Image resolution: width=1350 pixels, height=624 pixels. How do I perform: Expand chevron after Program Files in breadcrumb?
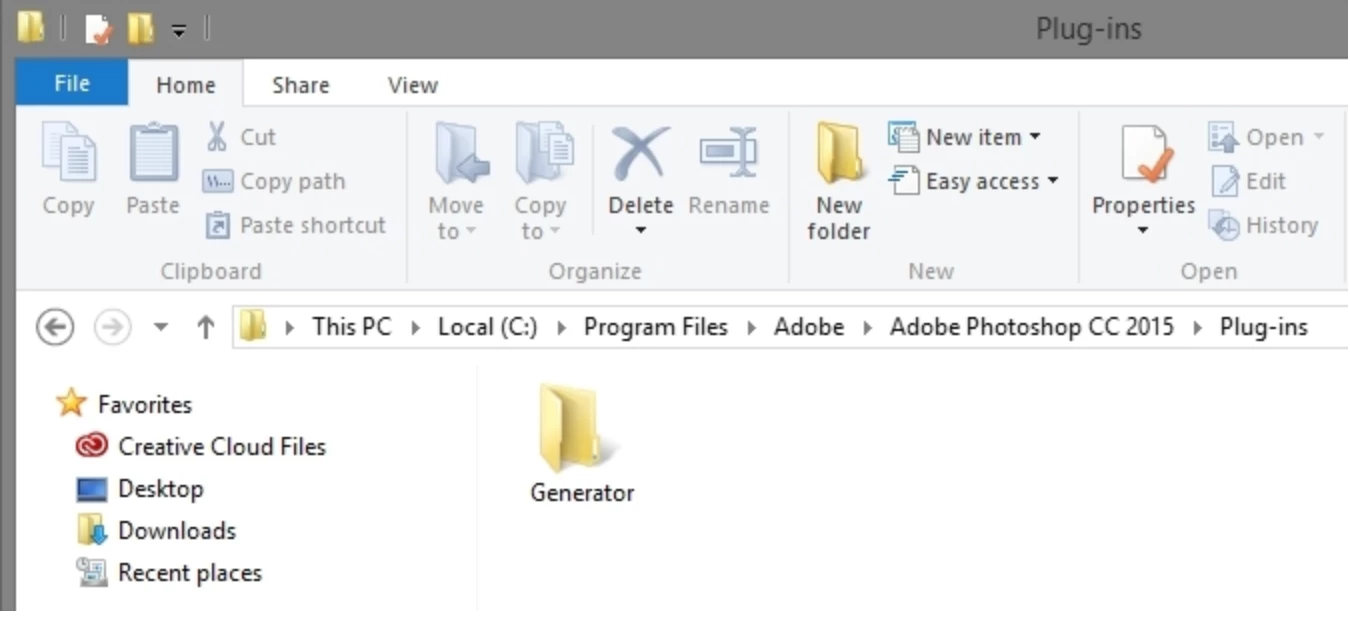click(x=751, y=327)
